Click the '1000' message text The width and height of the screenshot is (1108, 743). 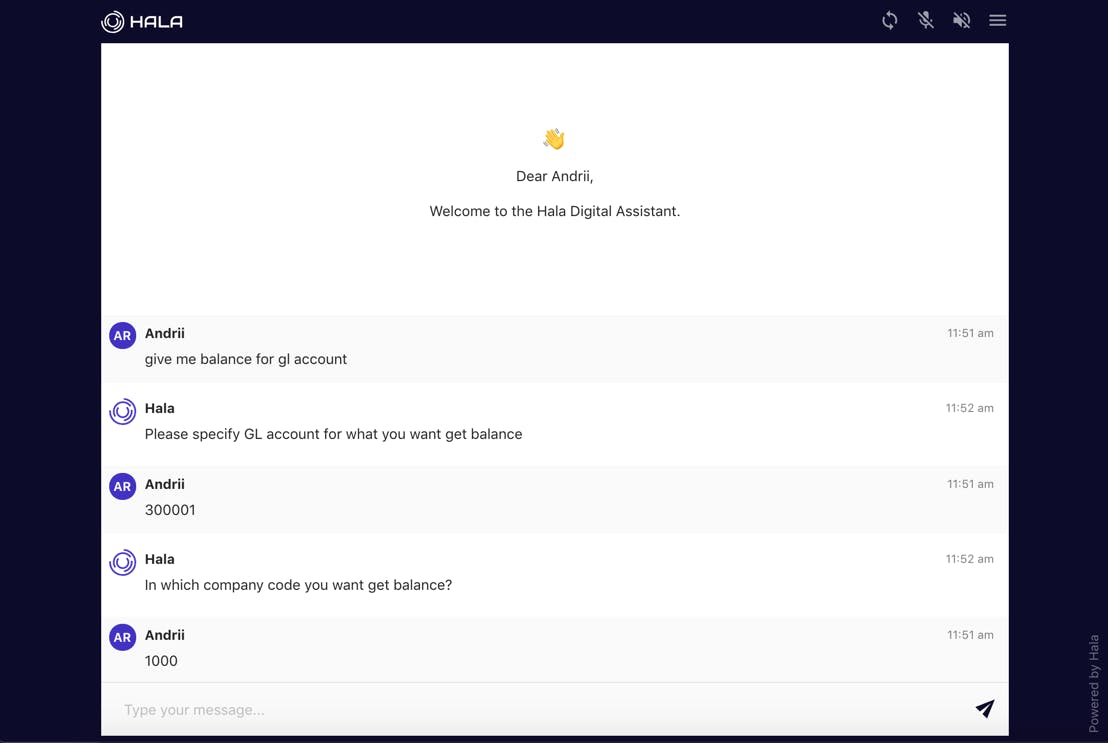[161, 661]
